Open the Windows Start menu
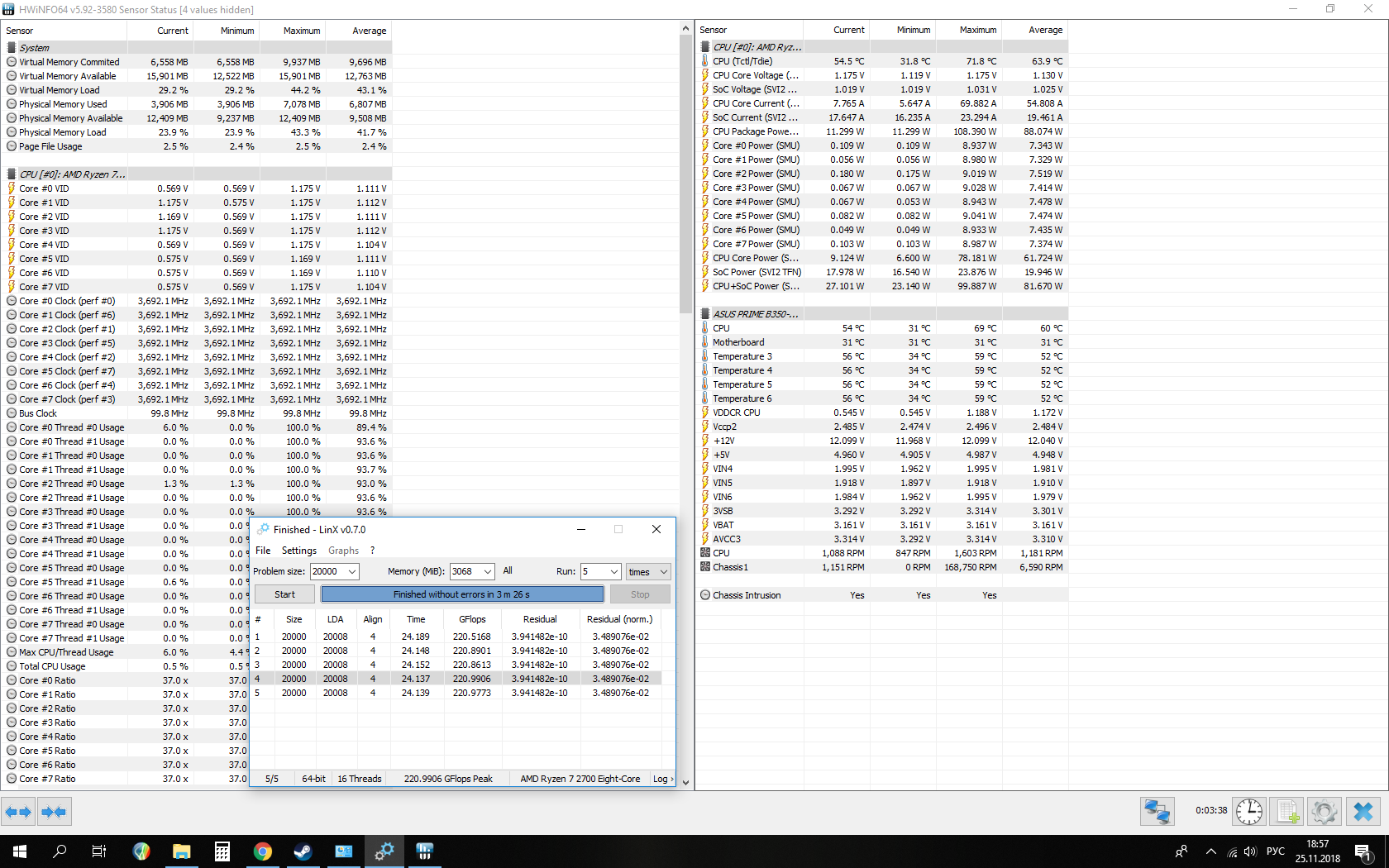This screenshot has width=1389, height=868. pyautogui.click(x=20, y=851)
